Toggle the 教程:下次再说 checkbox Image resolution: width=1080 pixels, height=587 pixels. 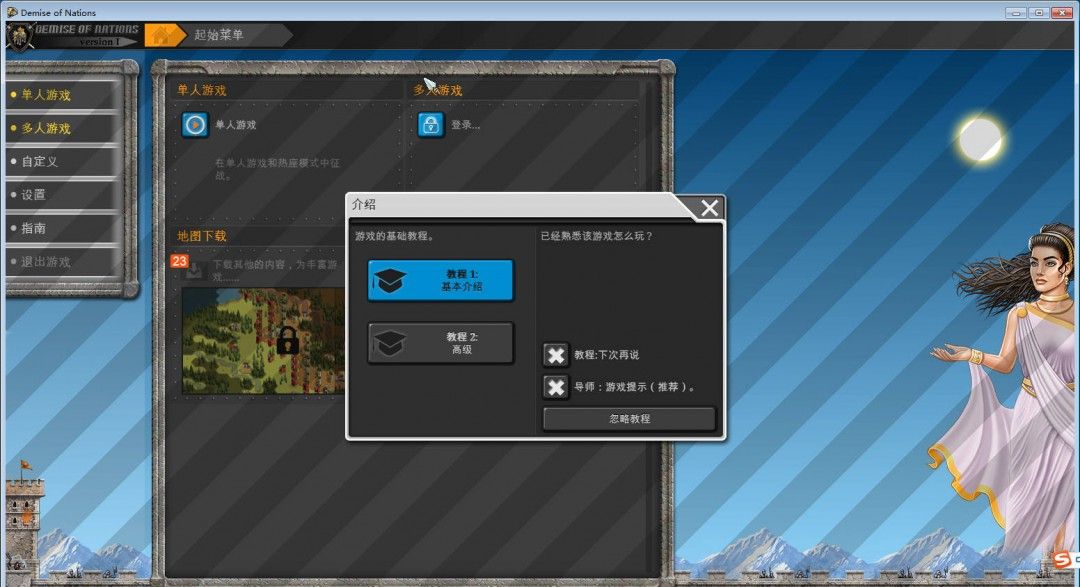click(x=555, y=355)
